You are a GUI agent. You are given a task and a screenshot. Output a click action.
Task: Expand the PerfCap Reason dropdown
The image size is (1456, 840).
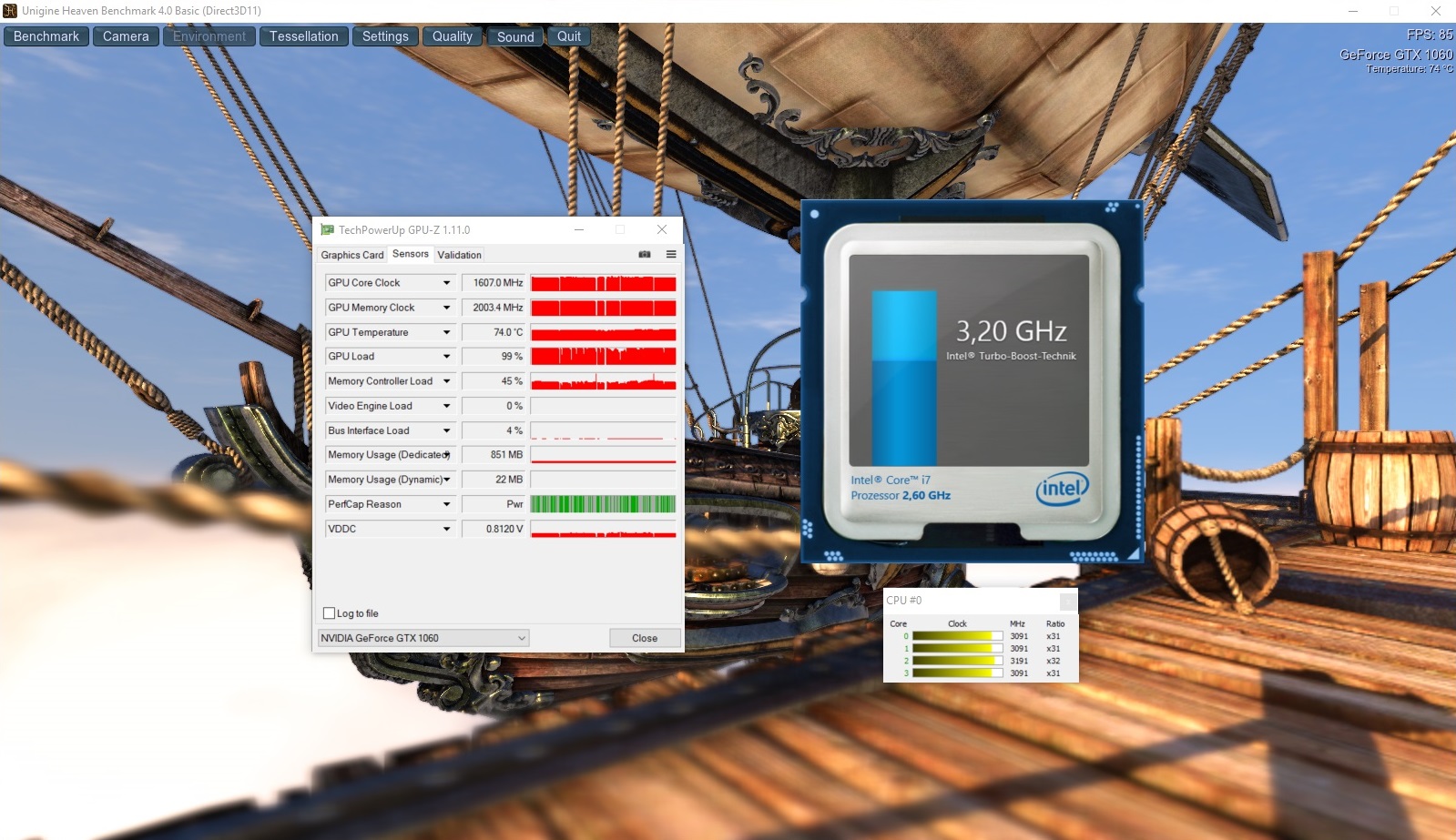[446, 504]
